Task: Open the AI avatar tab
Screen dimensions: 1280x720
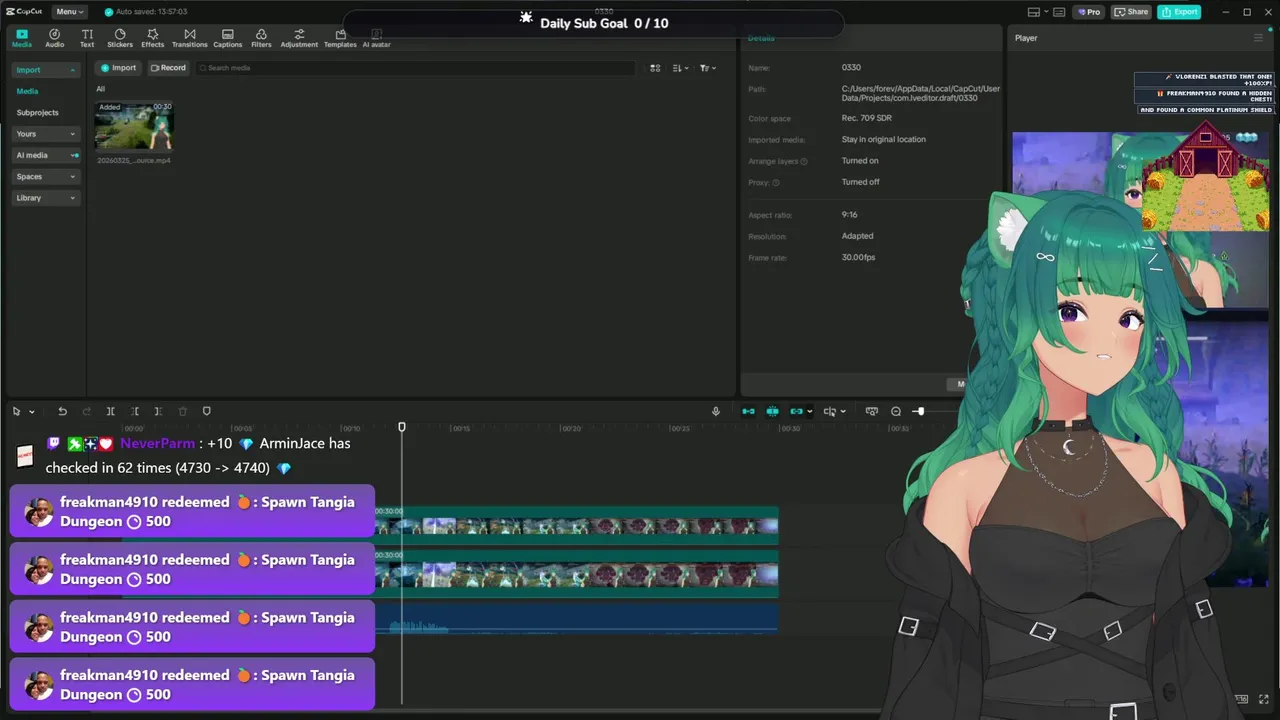Action: point(376,38)
